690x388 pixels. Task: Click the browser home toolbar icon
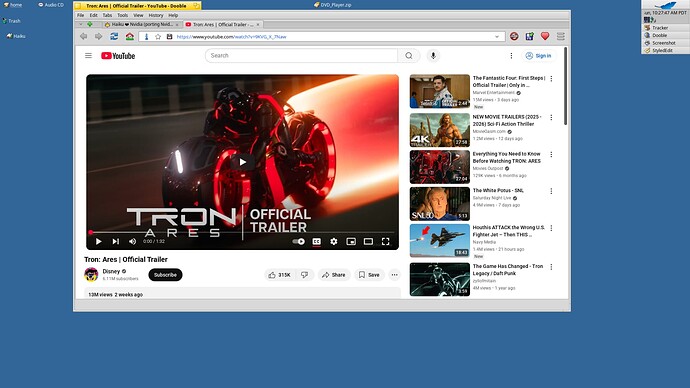tap(130, 37)
